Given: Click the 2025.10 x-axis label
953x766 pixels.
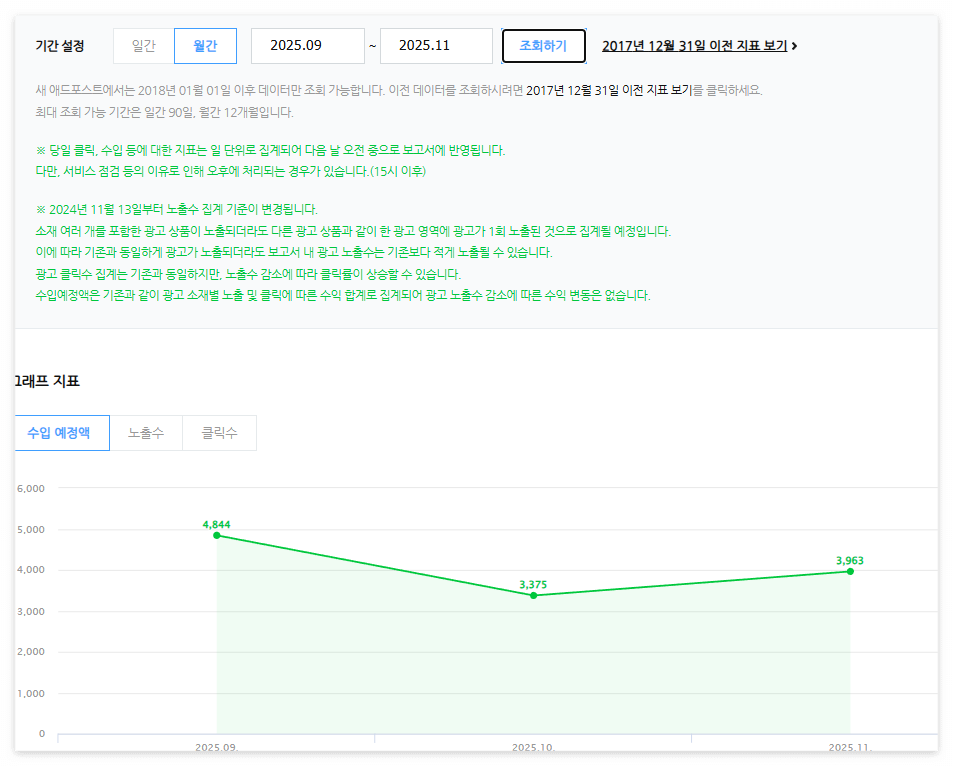Looking at the screenshot, I should [533, 746].
